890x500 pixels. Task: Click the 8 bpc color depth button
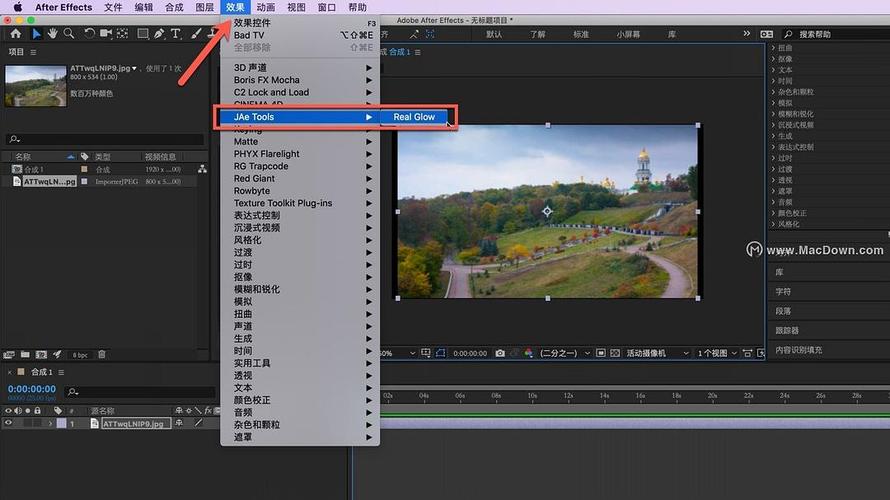80,355
